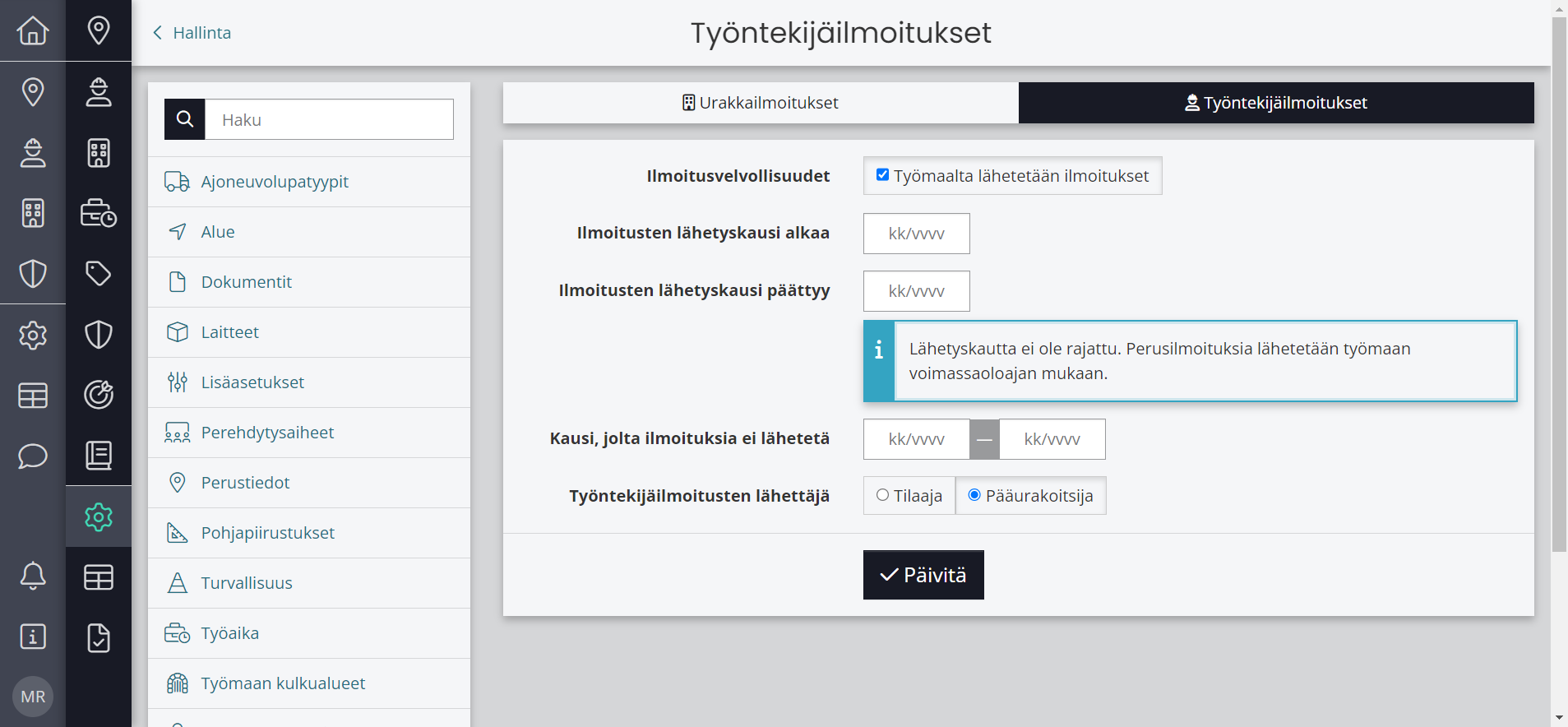This screenshot has width=1568, height=727.
Task: Select the Työntekijäilmoitukset tab
Action: [1276, 103]
